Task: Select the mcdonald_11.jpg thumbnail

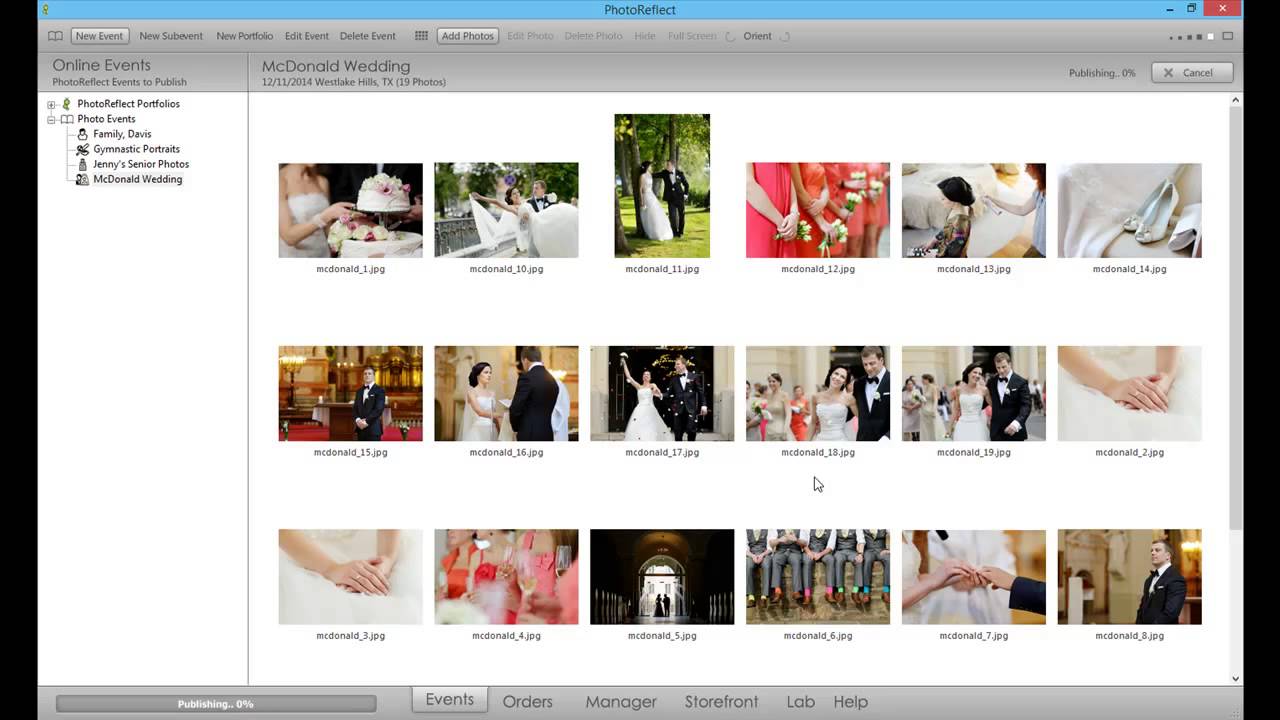Action: 662,186
